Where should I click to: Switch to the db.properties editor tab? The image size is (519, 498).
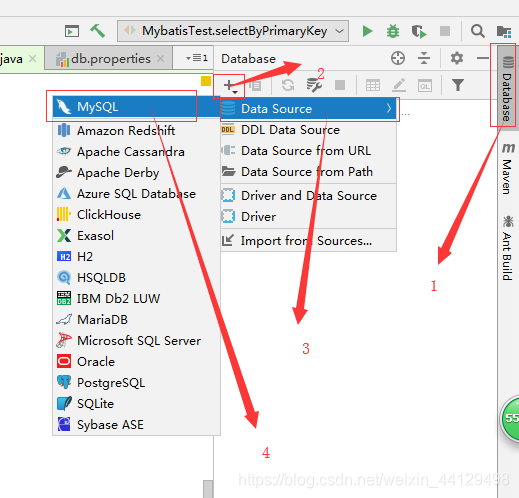coord(108,59)
